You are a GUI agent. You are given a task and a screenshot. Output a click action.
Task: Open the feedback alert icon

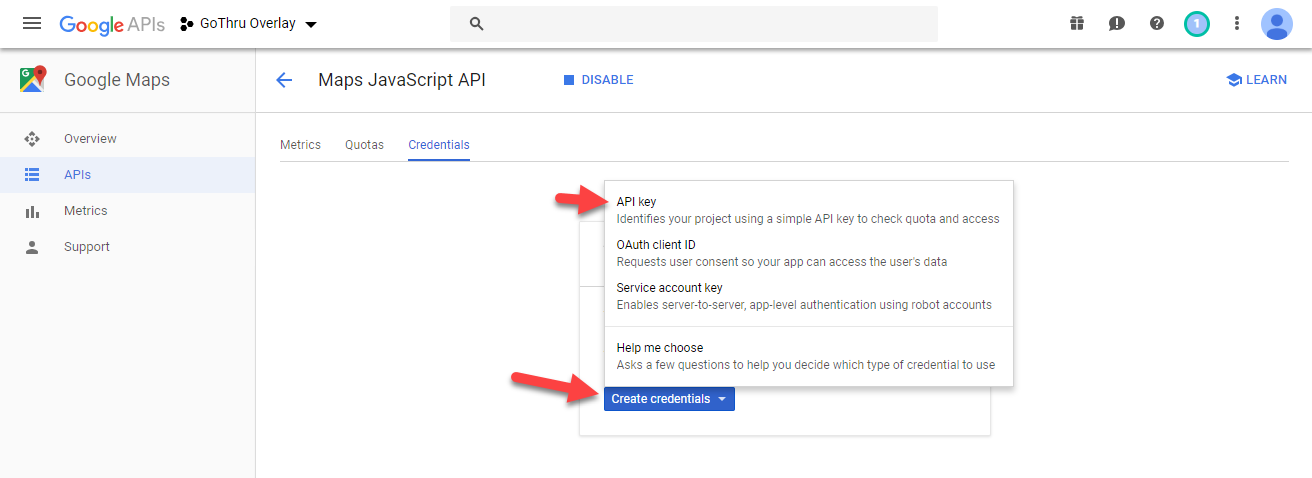pos(1117,23)
